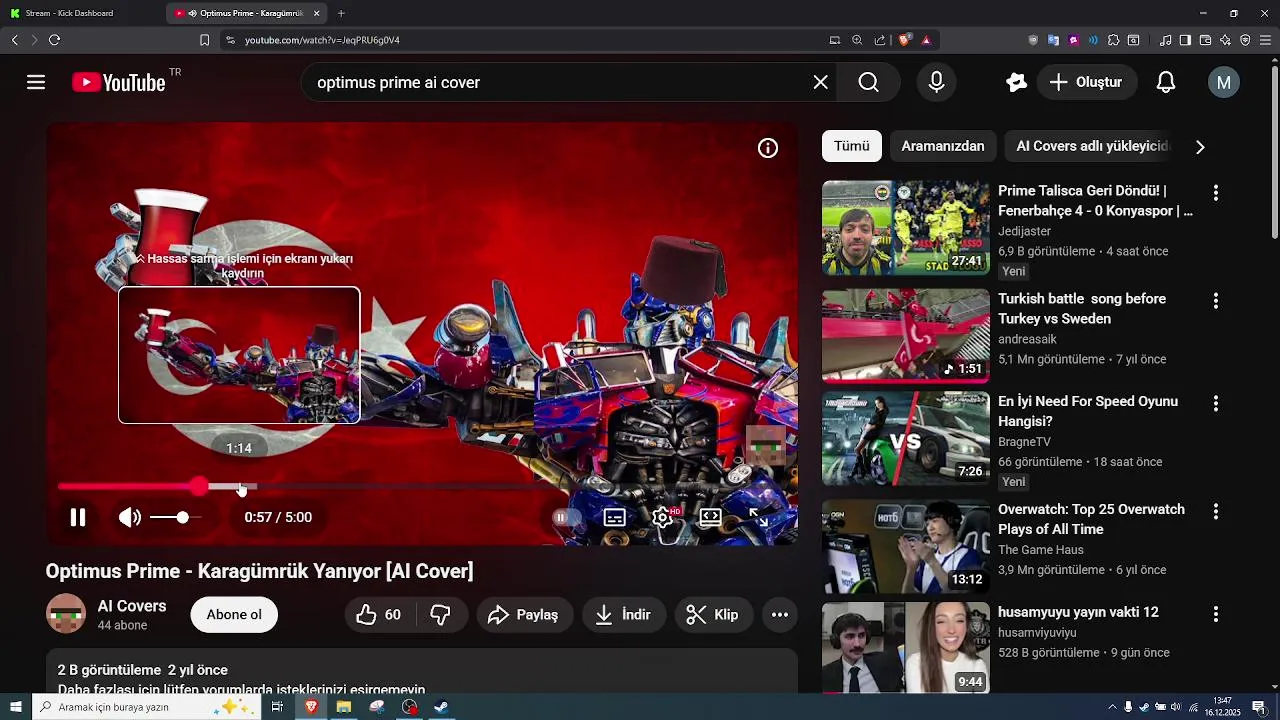1280x720 pixels.
Task: Open the browser main menu
Action: 1265,40
